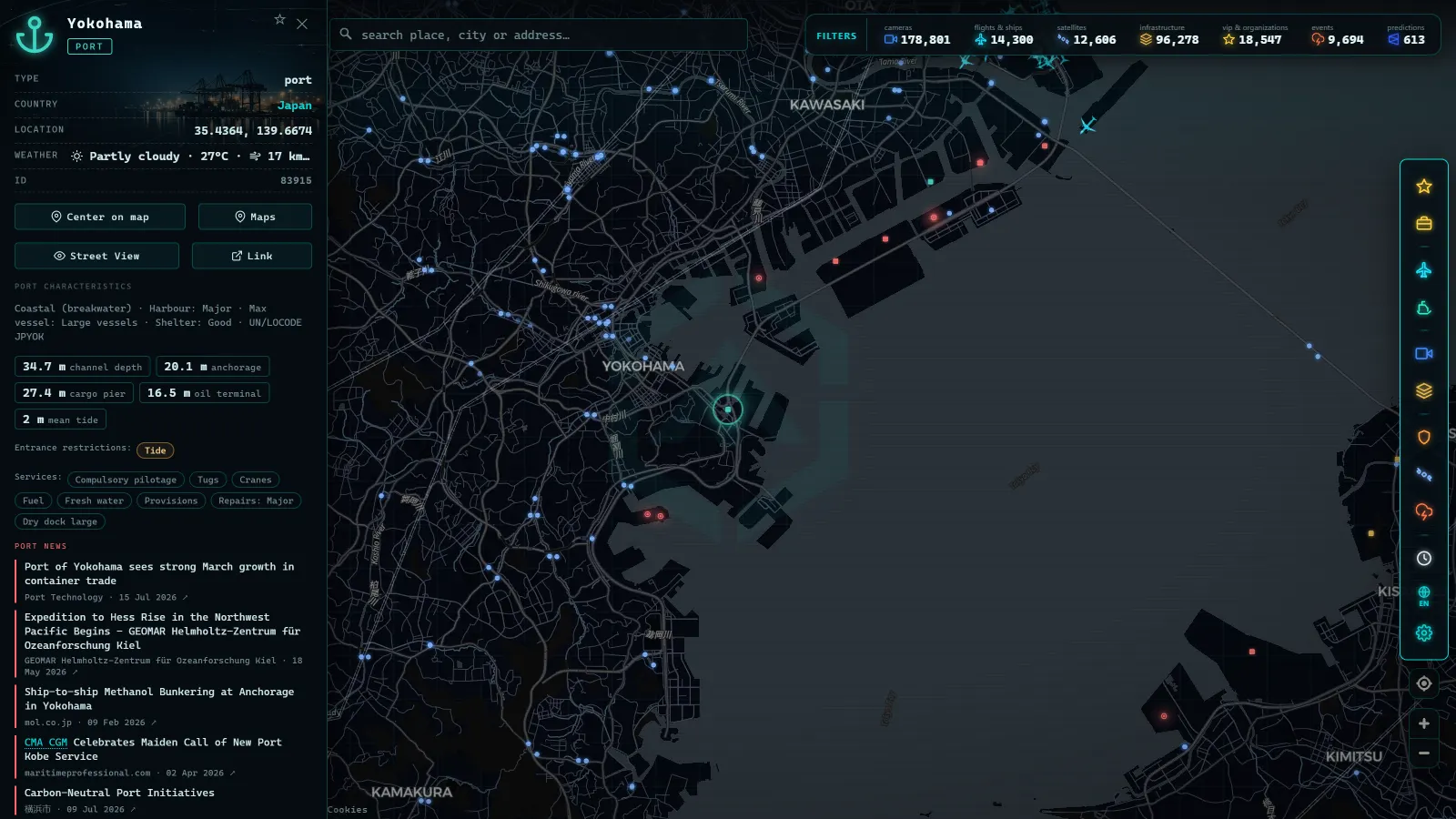Close the Yokohama port panel
1456x819 pixels.
click(302, 24)
